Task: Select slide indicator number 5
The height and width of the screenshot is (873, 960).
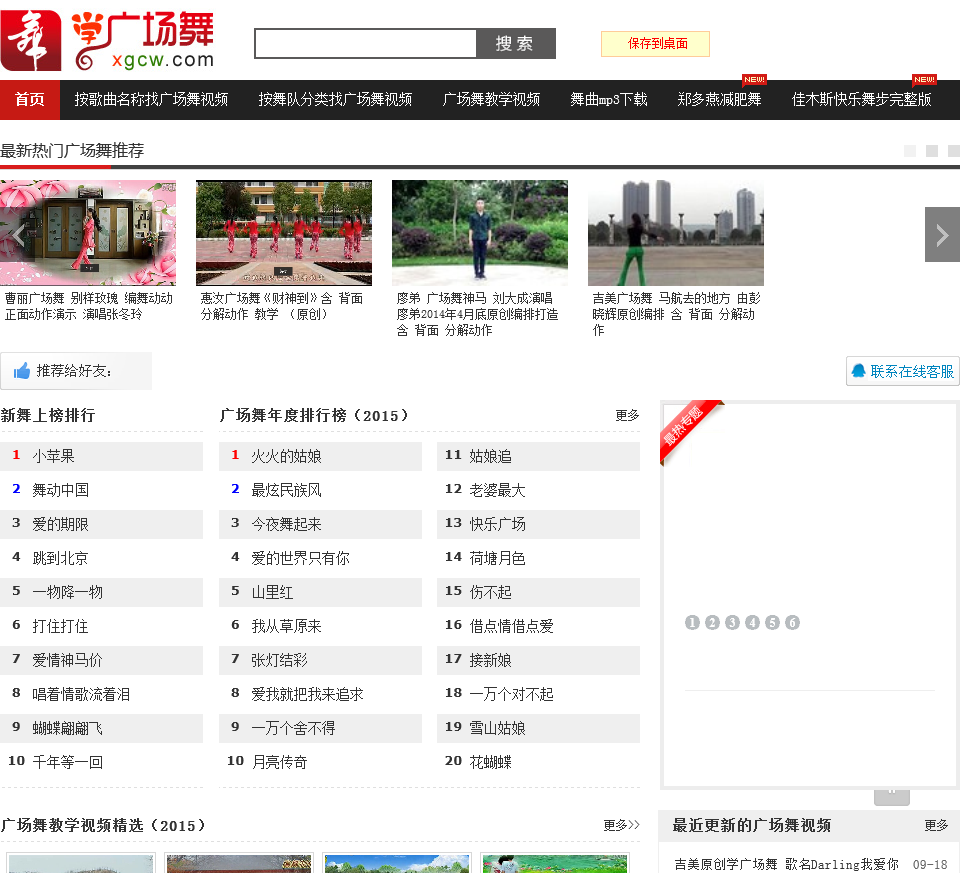Action: point(773,623)
